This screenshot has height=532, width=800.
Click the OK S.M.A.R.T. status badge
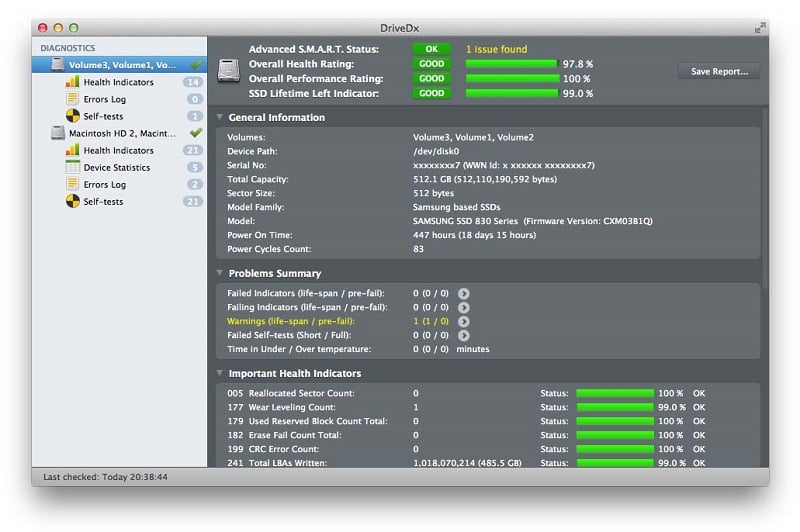click(x=432, y=49)
